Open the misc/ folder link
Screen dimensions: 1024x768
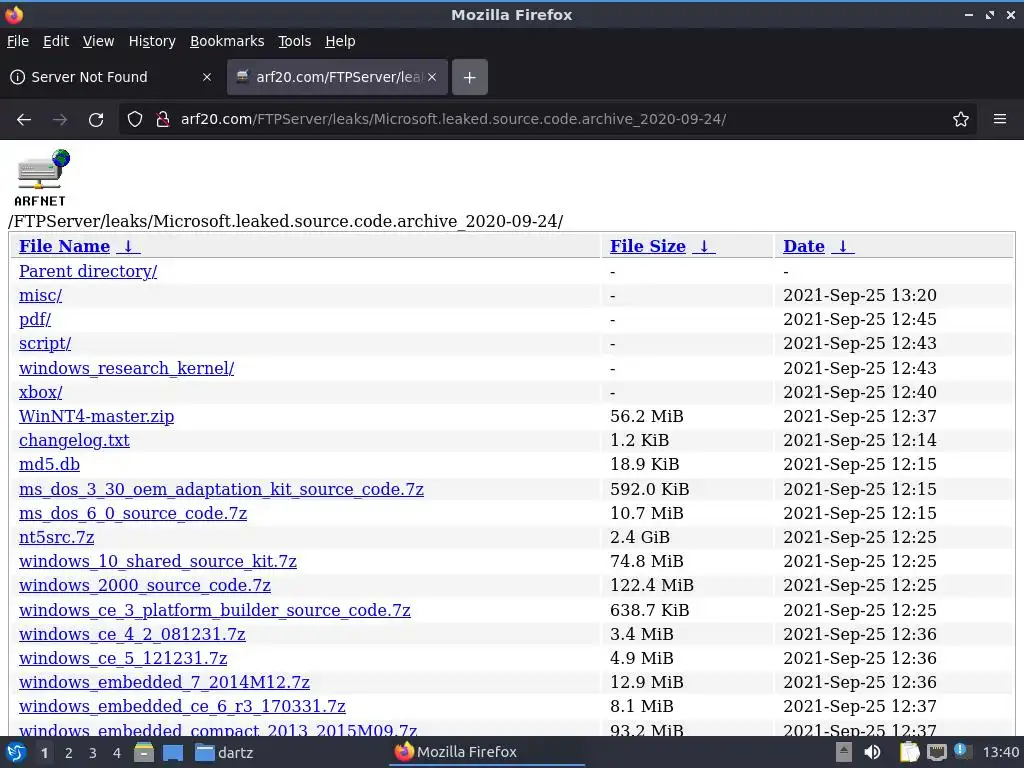click(40, 295)
